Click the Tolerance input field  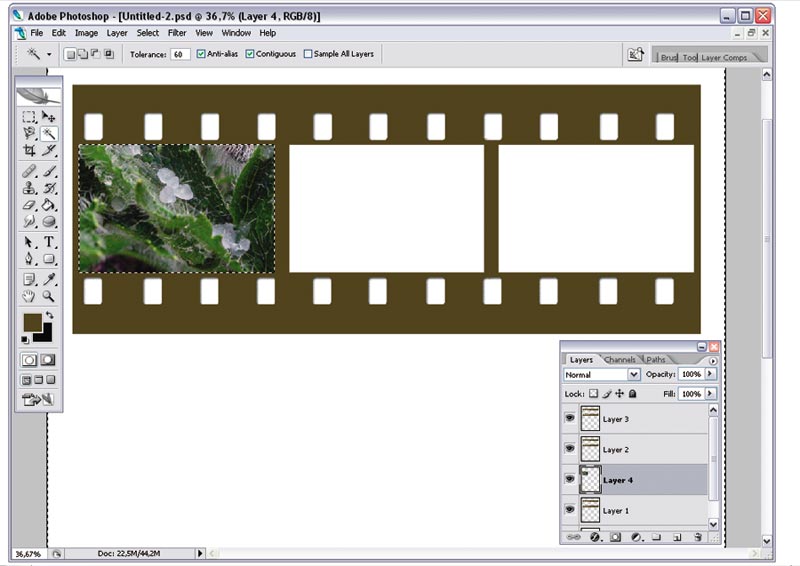coord(180,54)
